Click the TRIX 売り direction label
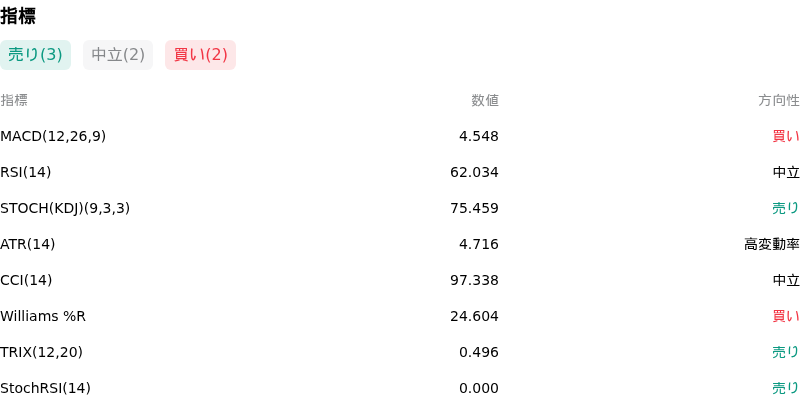The image size is (800, 398). pos(786,352)
